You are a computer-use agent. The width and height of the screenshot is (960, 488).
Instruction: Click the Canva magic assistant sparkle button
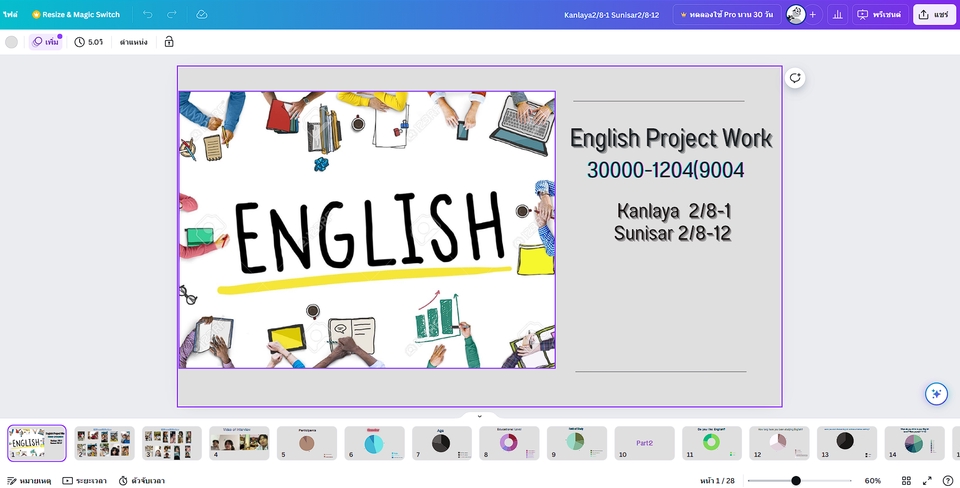pos(936,394)
